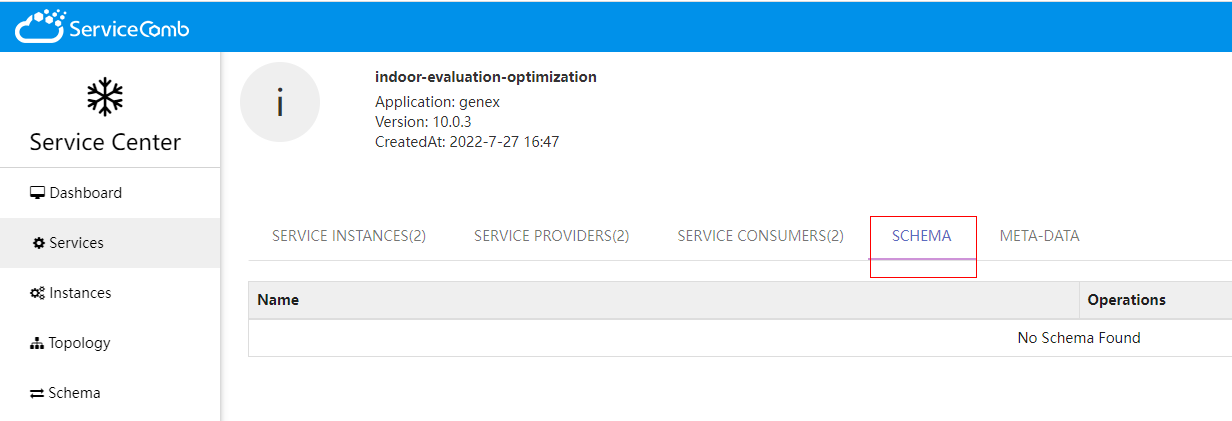Open Dashboard from the sidebar

pyautogui.click(x=110, y=193)
